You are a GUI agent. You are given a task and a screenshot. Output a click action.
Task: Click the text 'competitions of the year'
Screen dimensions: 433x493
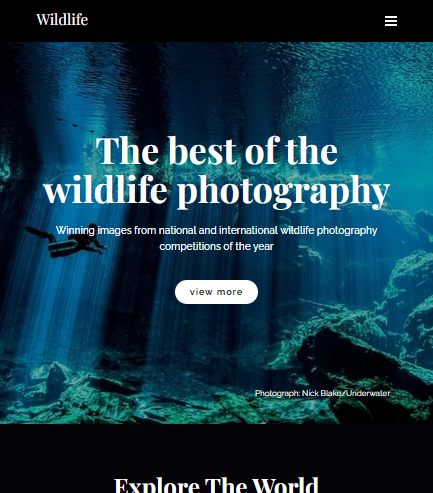[x=216, y=246]
